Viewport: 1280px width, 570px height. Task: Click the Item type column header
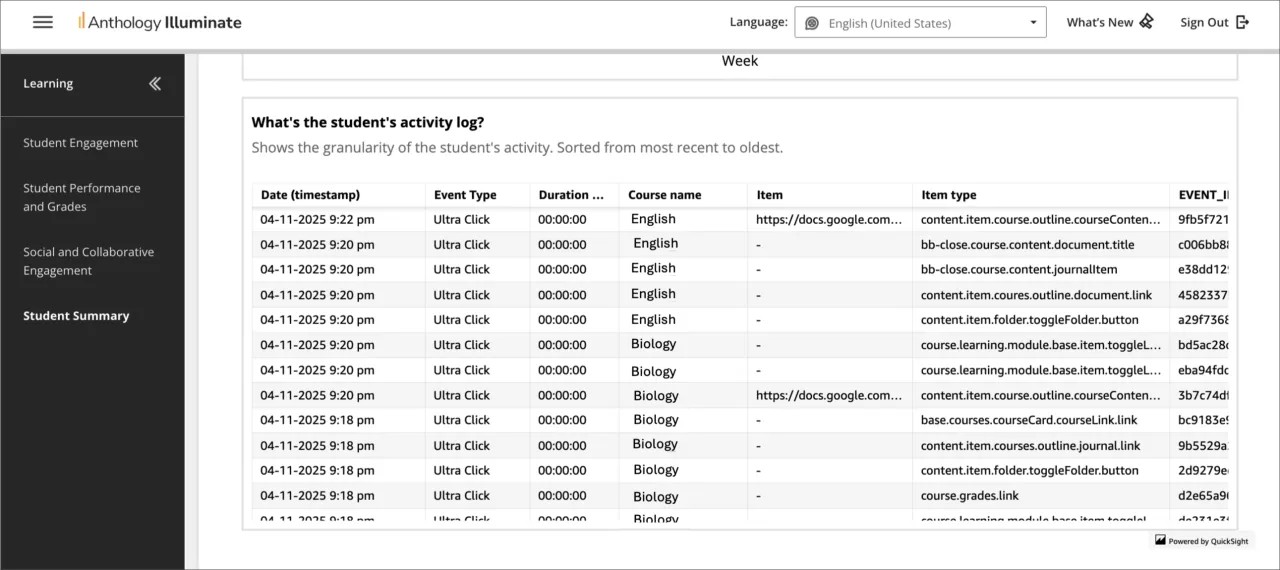click(x=948, y=195)
